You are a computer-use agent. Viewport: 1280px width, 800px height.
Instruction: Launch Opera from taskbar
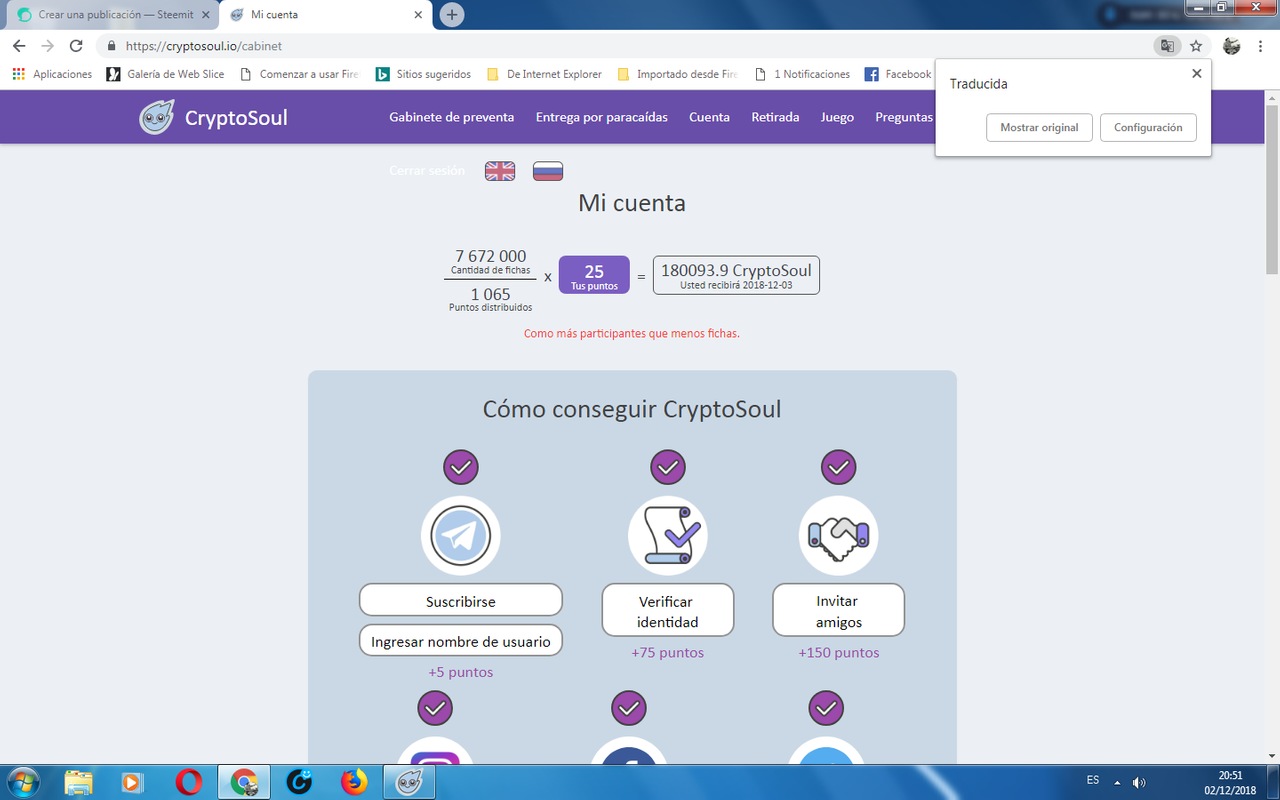[x=189, y=781]
